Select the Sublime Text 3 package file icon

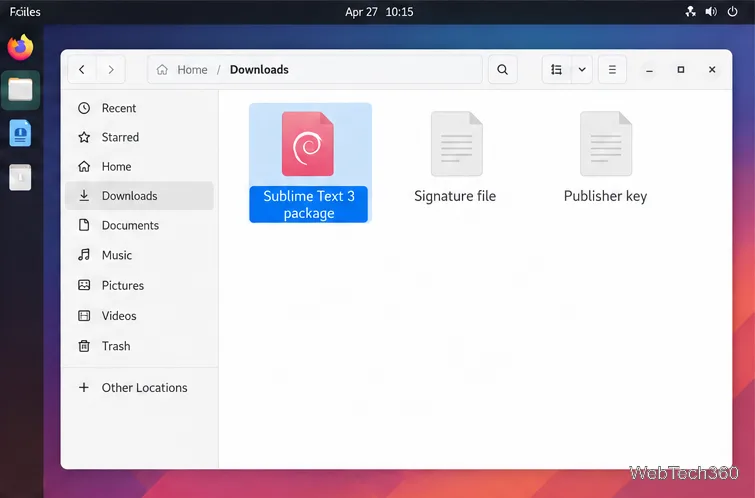308,144
